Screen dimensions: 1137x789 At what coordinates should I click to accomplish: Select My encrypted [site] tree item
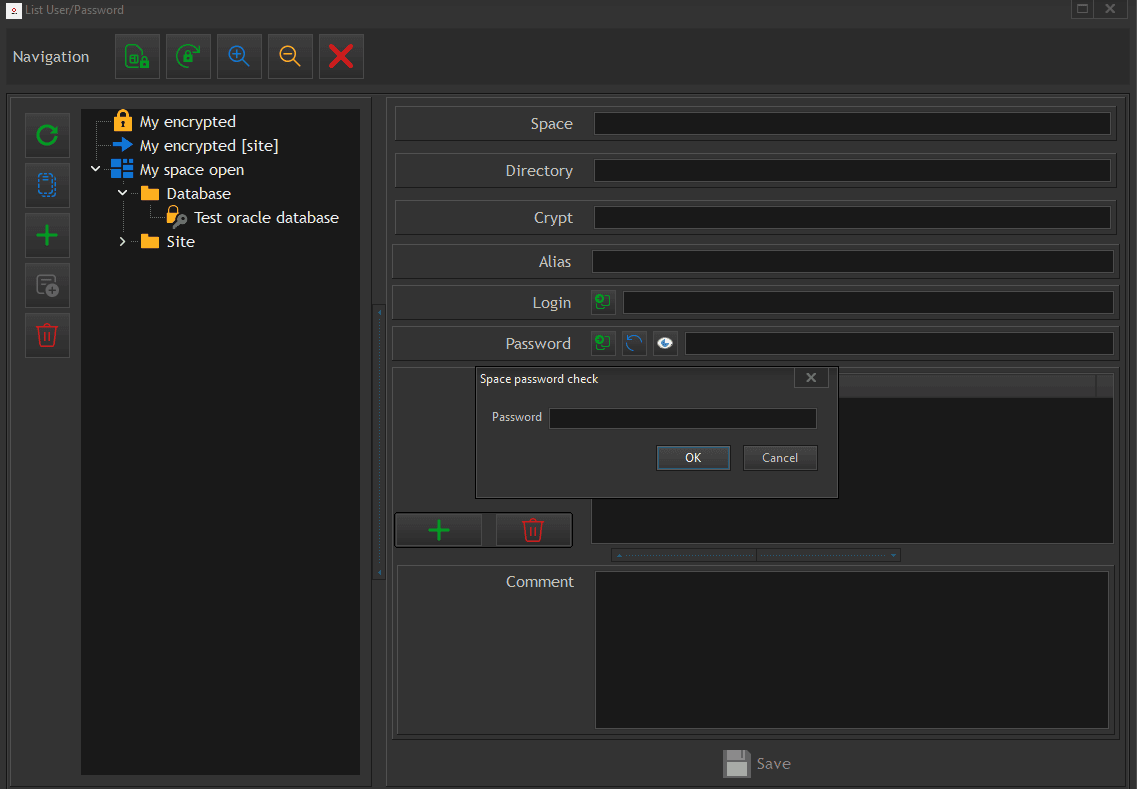coord(209,146)
